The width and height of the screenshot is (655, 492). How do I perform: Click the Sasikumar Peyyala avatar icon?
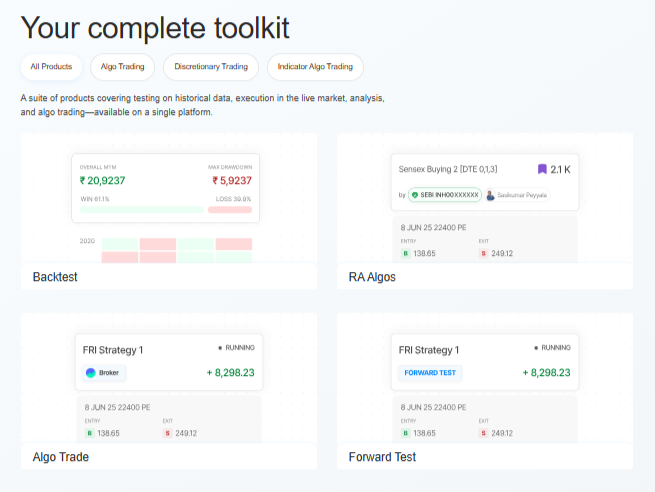tap(491, 195)
